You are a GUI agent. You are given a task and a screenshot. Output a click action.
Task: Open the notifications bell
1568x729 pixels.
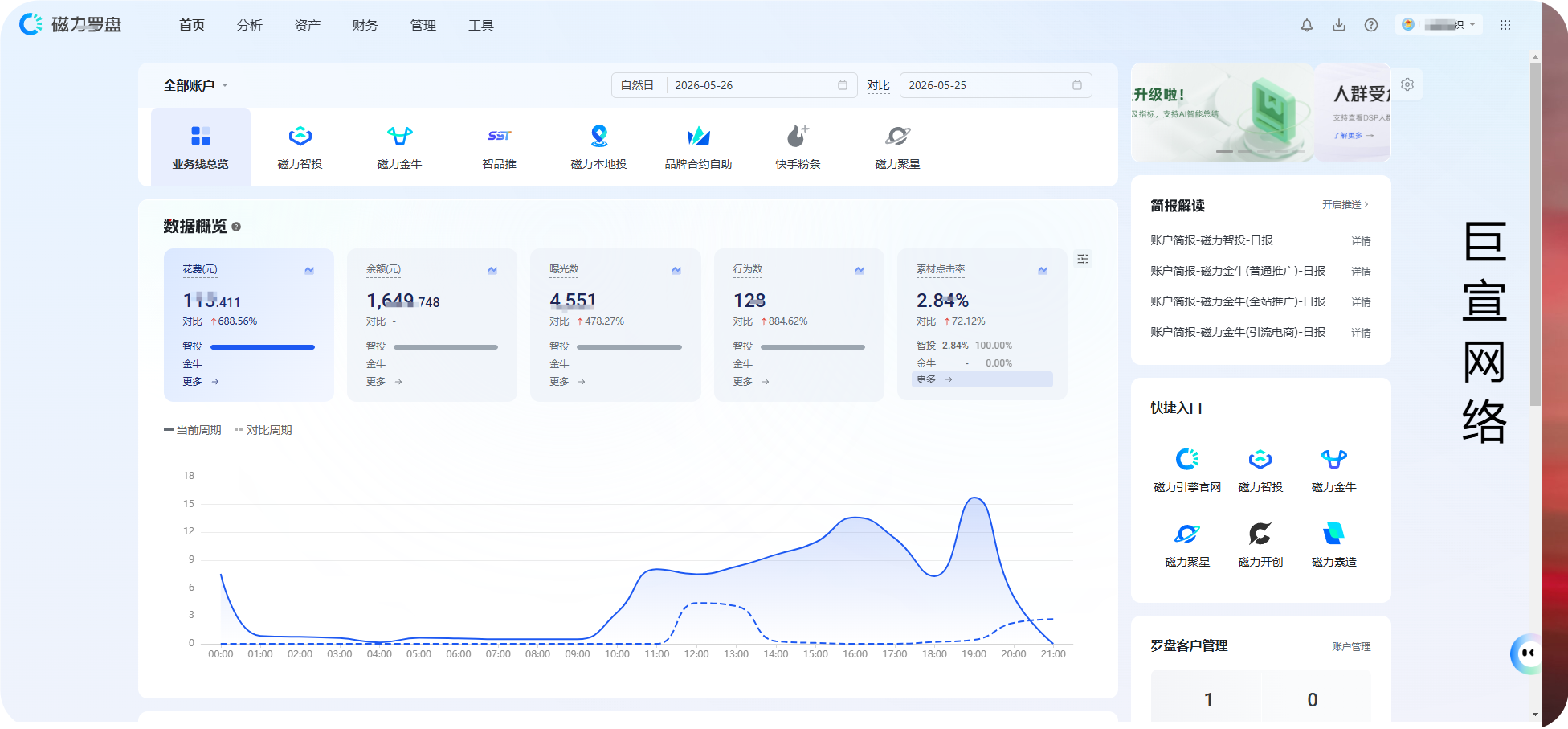1307,25
